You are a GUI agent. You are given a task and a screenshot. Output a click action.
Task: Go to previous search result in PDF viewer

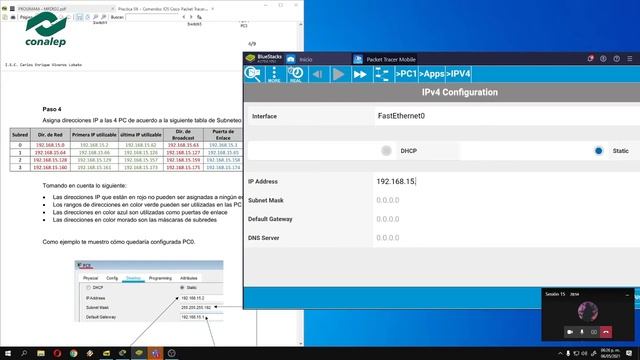[184, 17]
